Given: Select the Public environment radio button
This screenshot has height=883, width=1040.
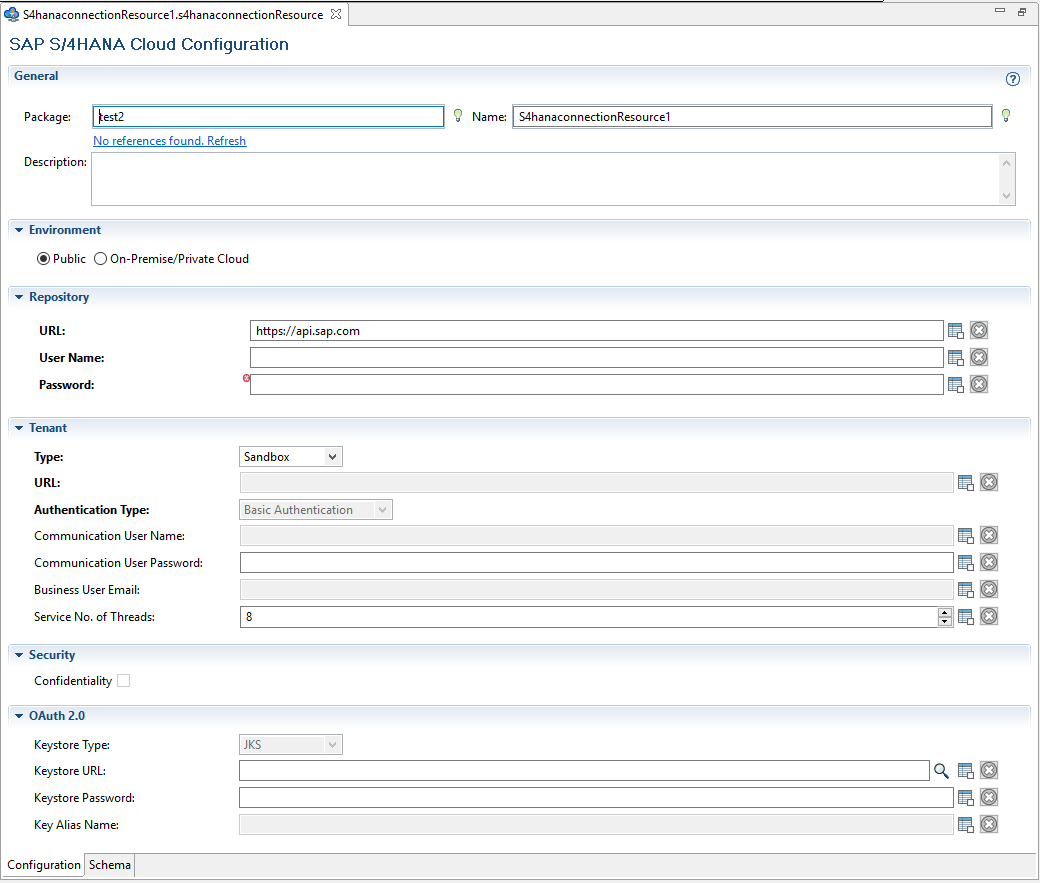Looking at the screenshot, I should coord(43,259).
